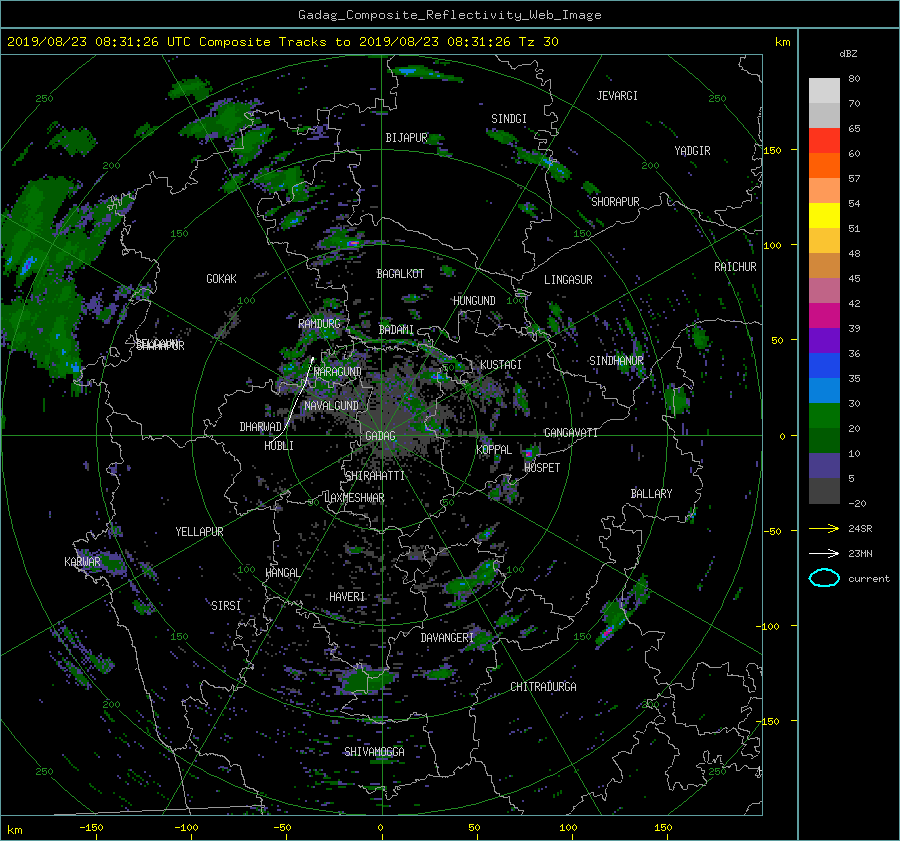
Task: Select the BIJAPUR city label
Action: coord(406,138)
